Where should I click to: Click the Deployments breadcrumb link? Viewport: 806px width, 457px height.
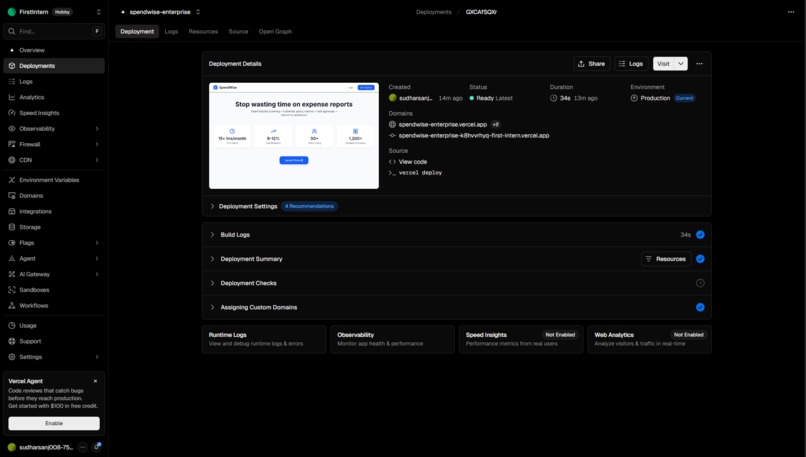pos(434,12)
